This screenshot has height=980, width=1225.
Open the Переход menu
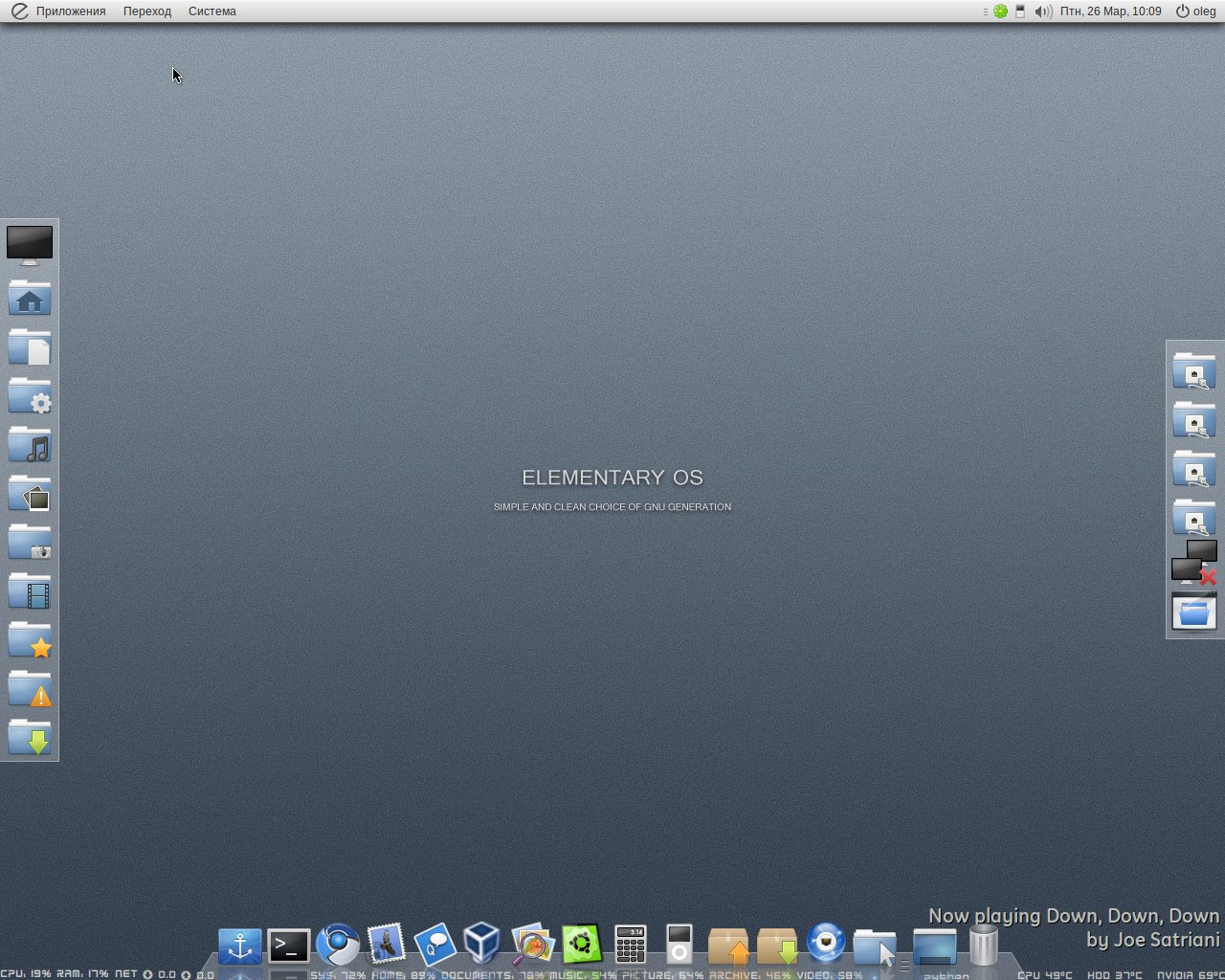[x=147, y=11]
